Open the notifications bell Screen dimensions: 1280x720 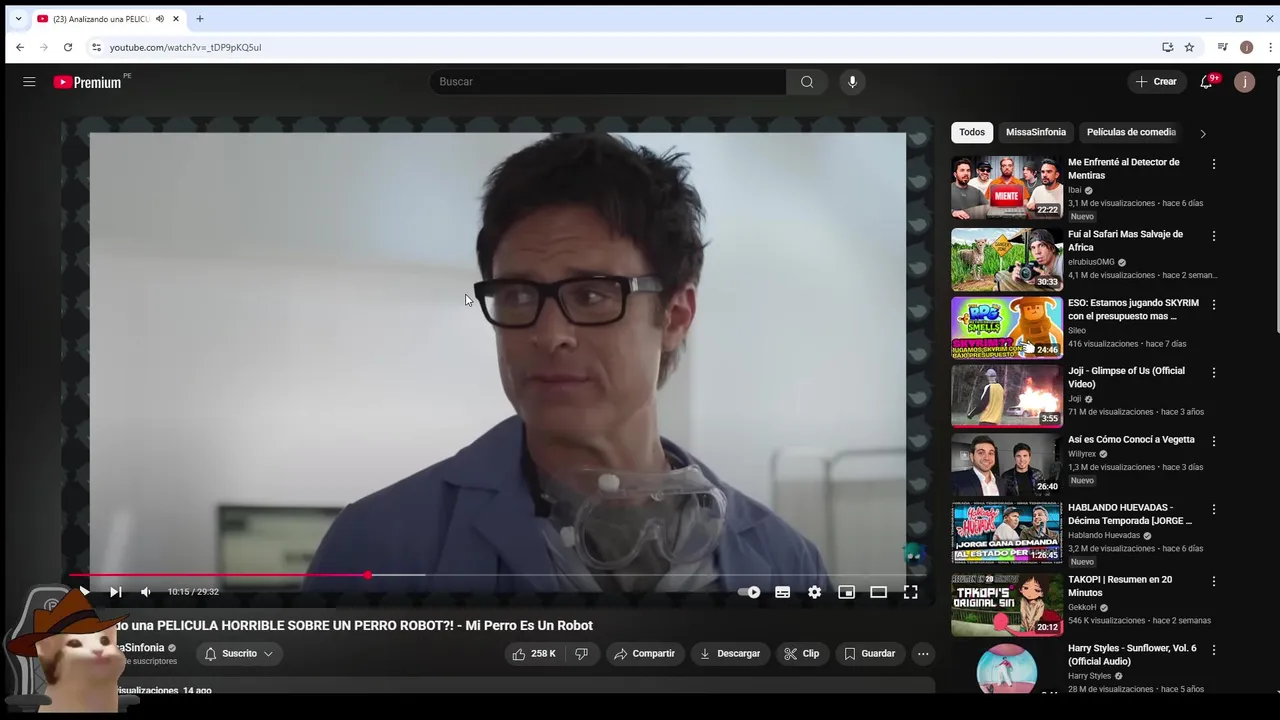pos(1206,82)
